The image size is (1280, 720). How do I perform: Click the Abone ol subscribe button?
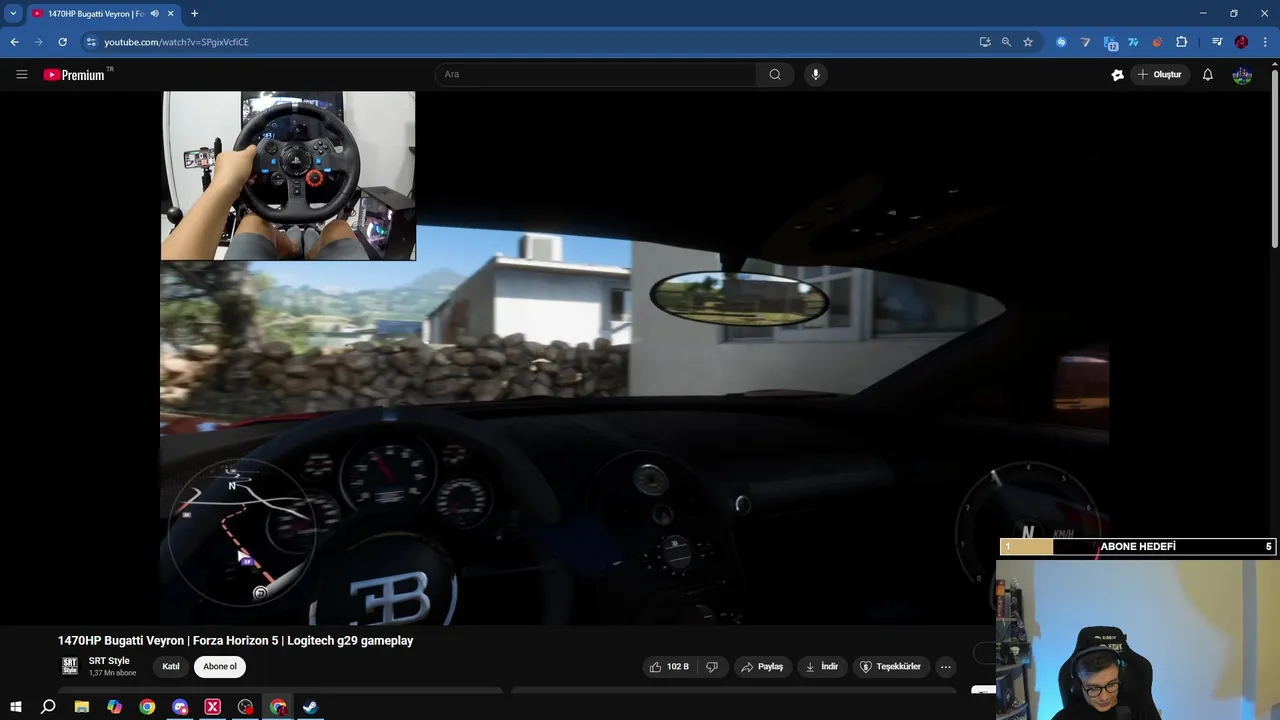tap(220, 667)
